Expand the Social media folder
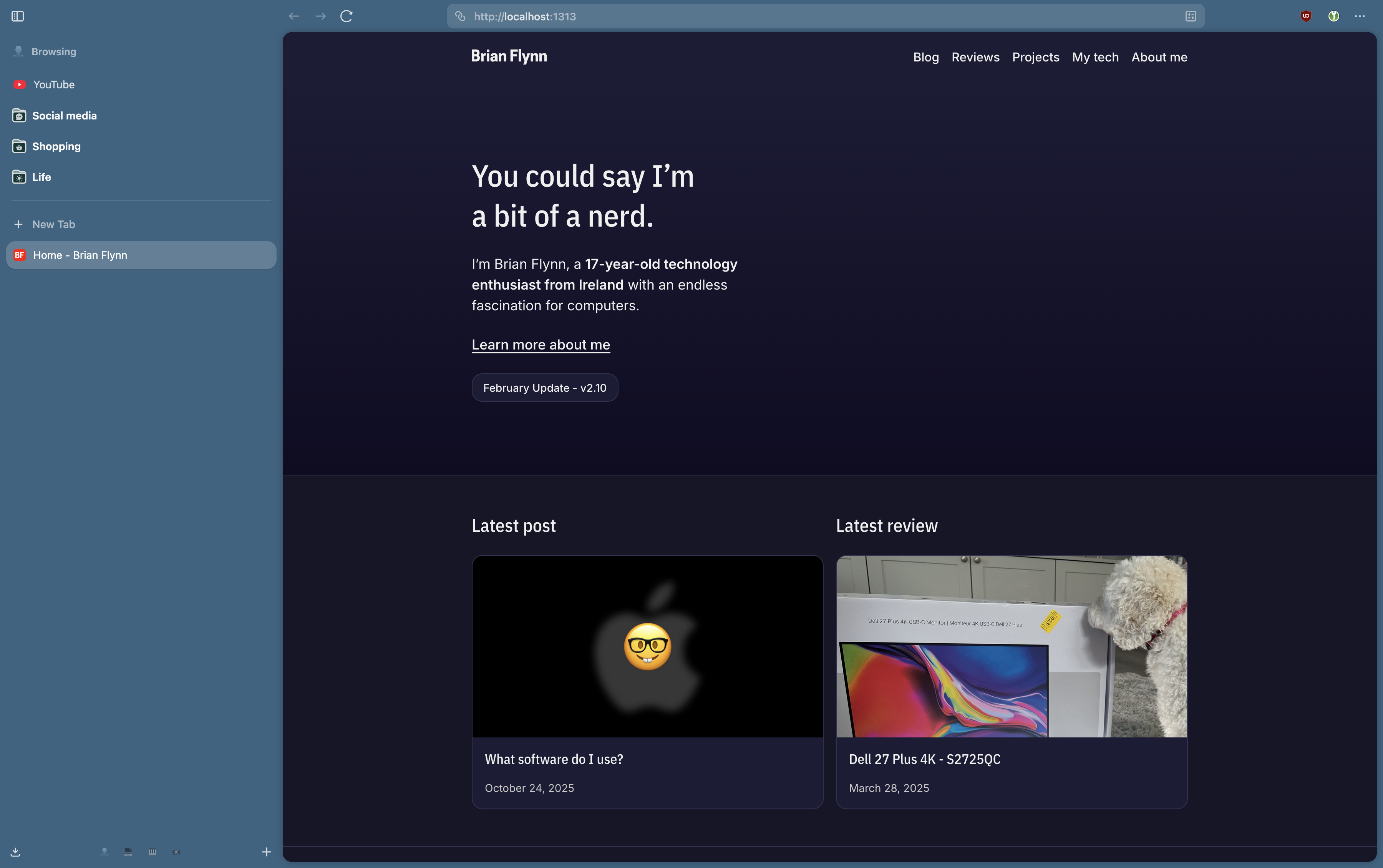The image size is (1383, 868). click(64, 115)
